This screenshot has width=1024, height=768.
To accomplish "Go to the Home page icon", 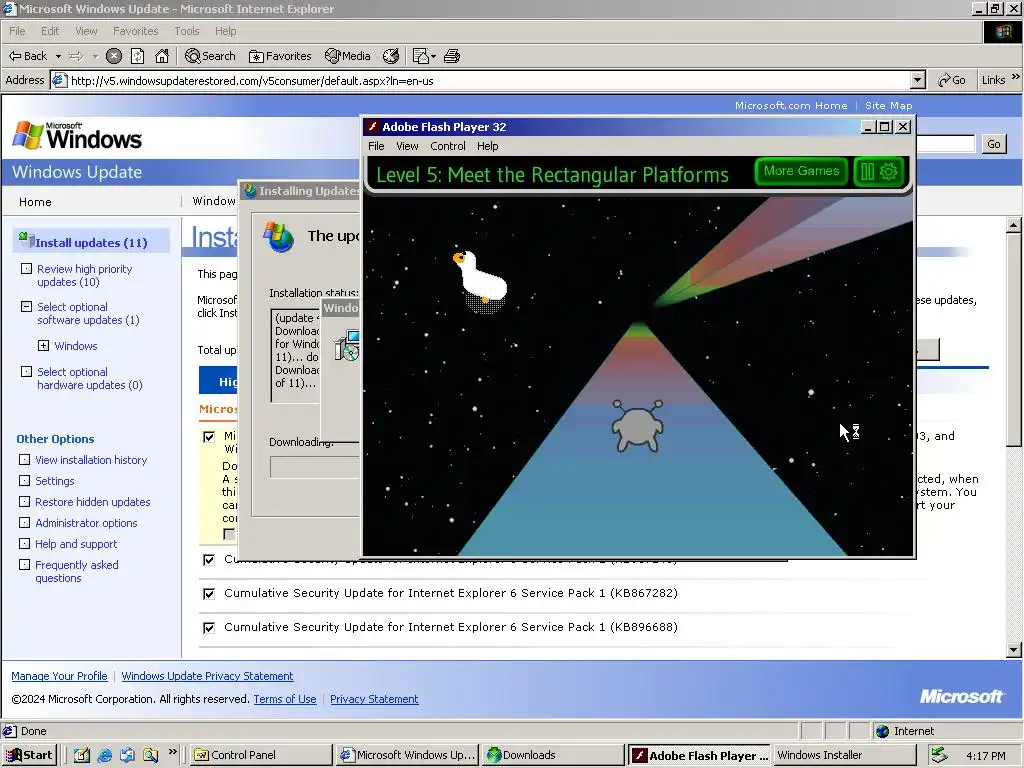I will [x=162, y=56].
